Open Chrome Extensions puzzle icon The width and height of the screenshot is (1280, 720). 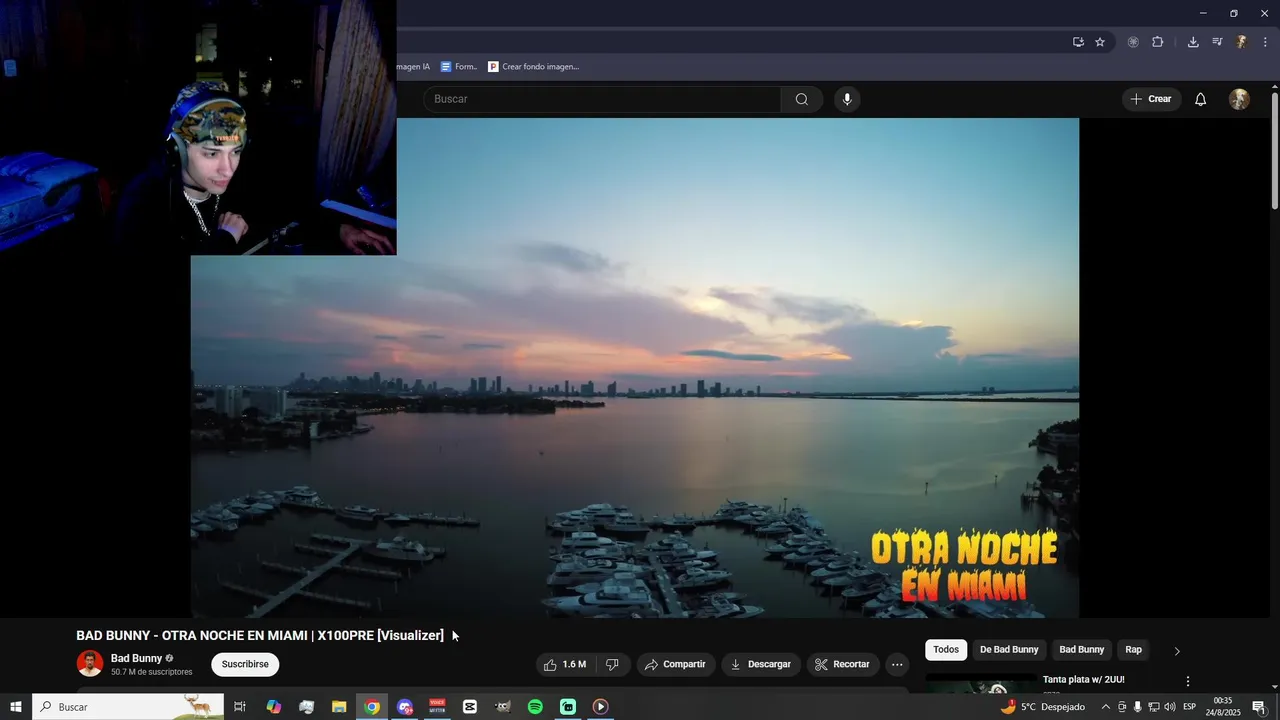(1158, 42)
